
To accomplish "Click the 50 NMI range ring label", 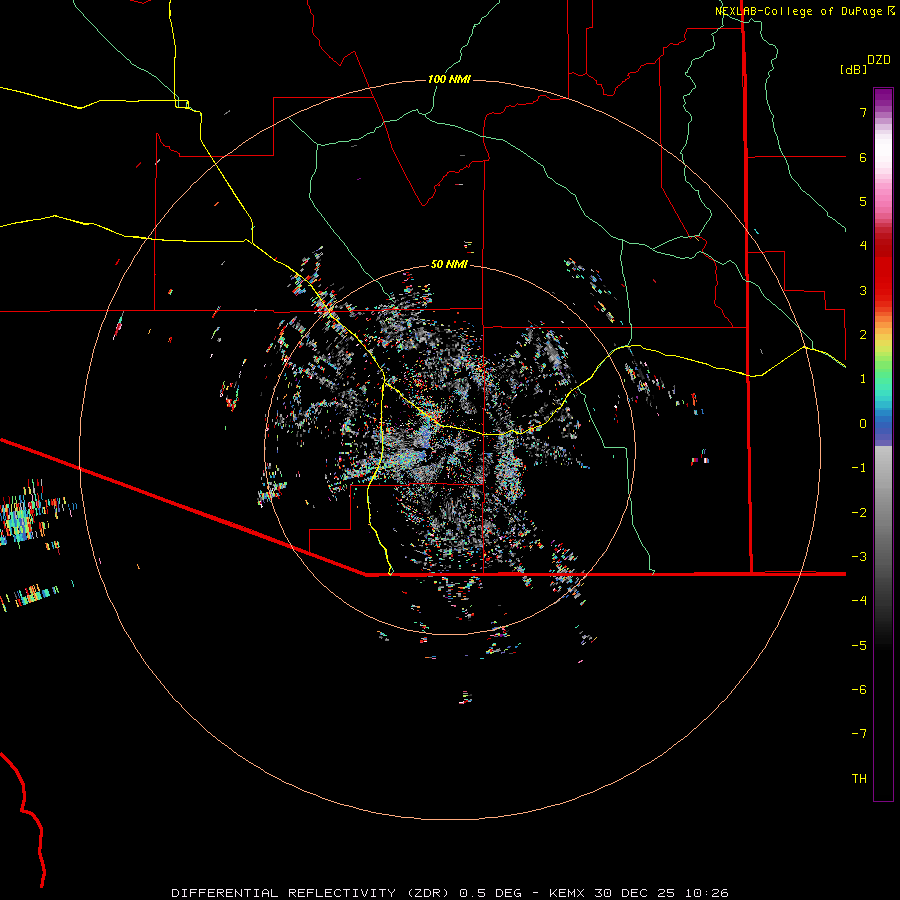I will [449, 264].
